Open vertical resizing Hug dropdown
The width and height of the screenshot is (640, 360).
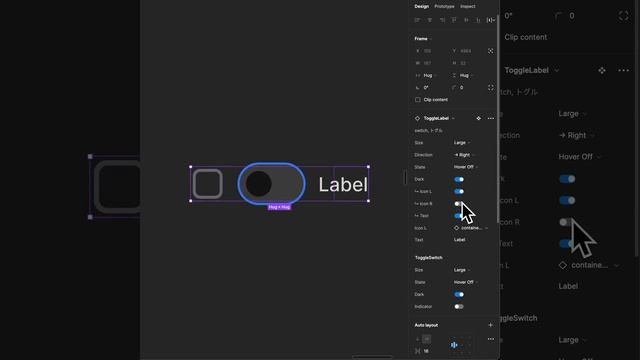point(464,76)
